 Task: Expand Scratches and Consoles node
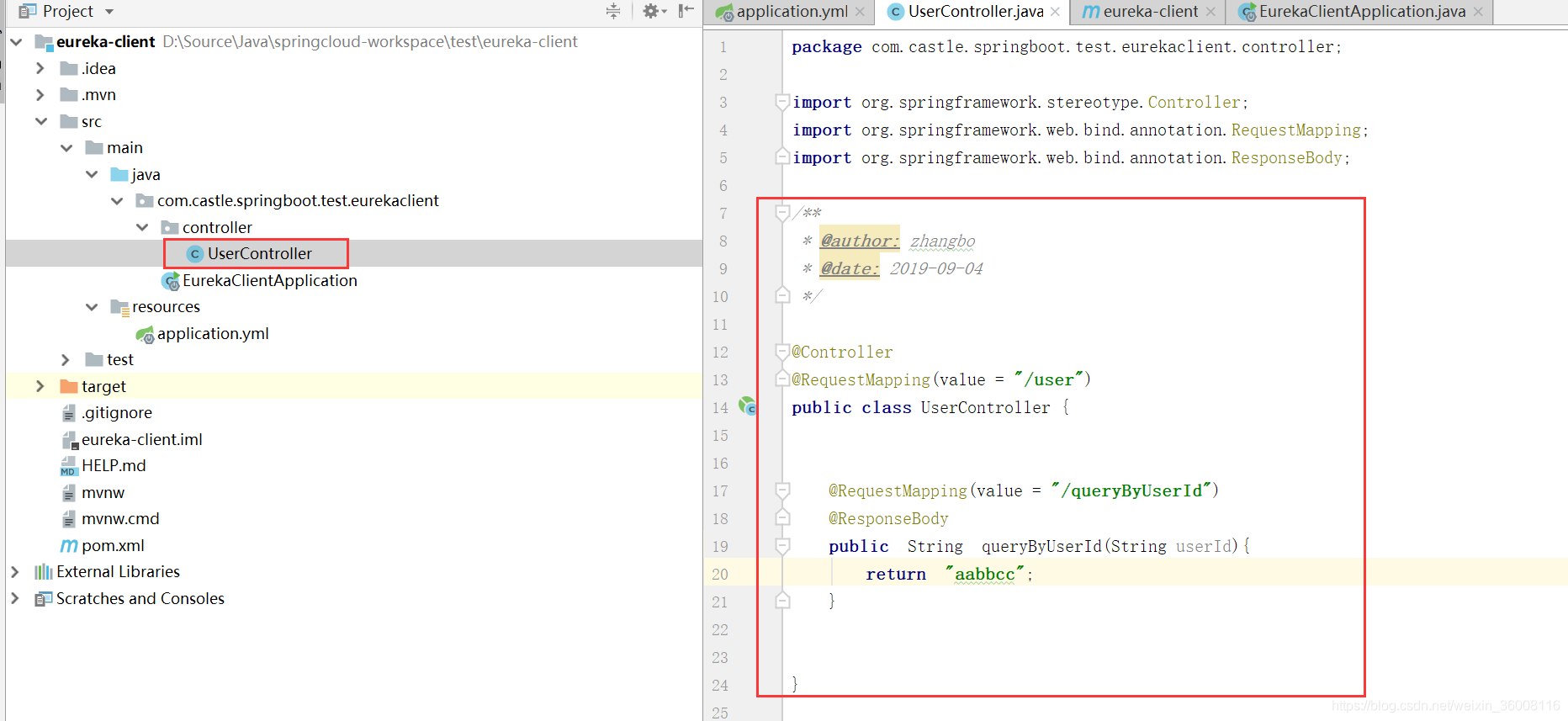[x=15, y=598]
